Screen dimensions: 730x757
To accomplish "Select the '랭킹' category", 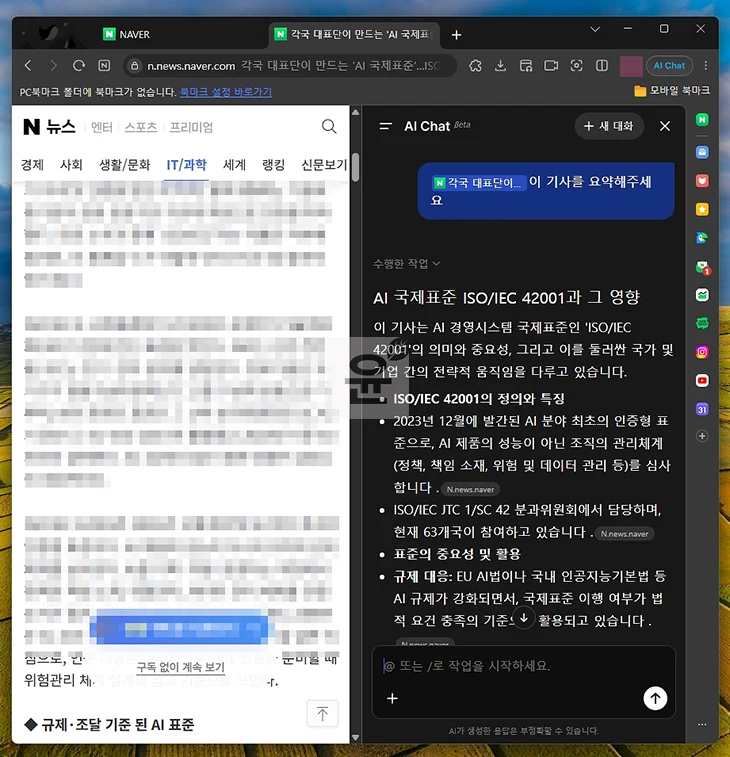I will click(x=273, y=165).
